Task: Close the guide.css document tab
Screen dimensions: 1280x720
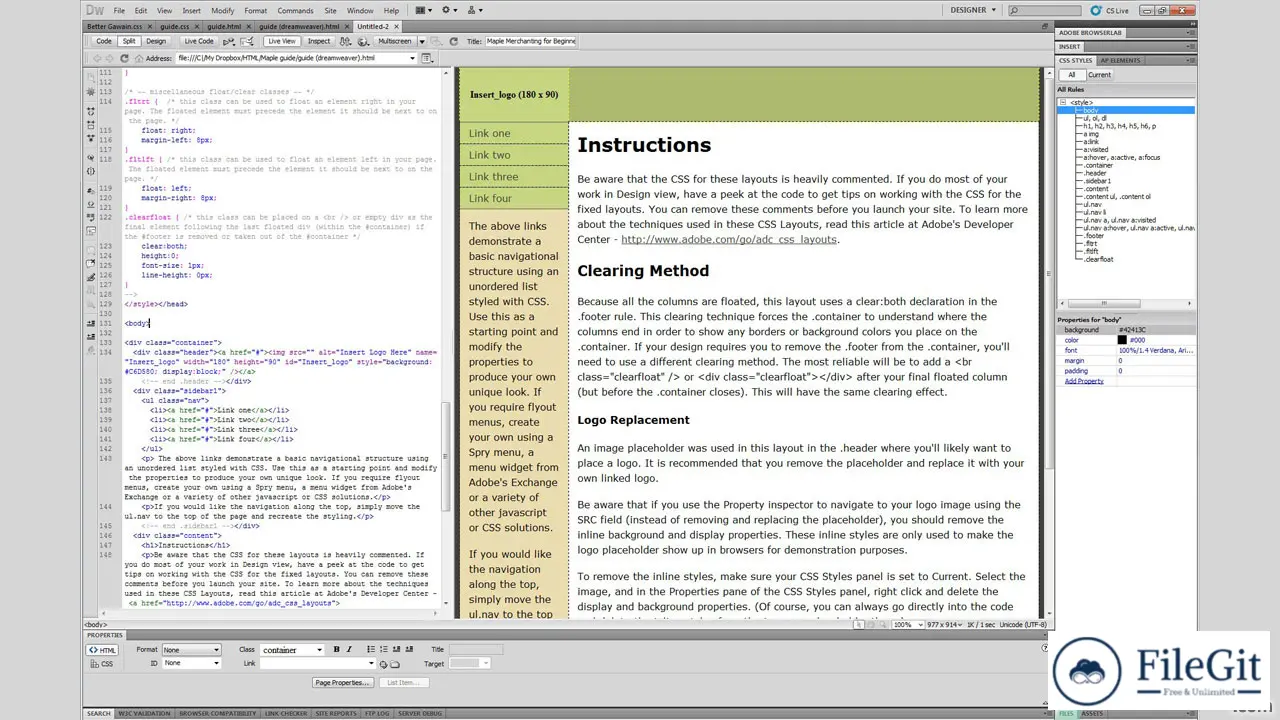Action: pyautogui.click(x=197, y=27)
